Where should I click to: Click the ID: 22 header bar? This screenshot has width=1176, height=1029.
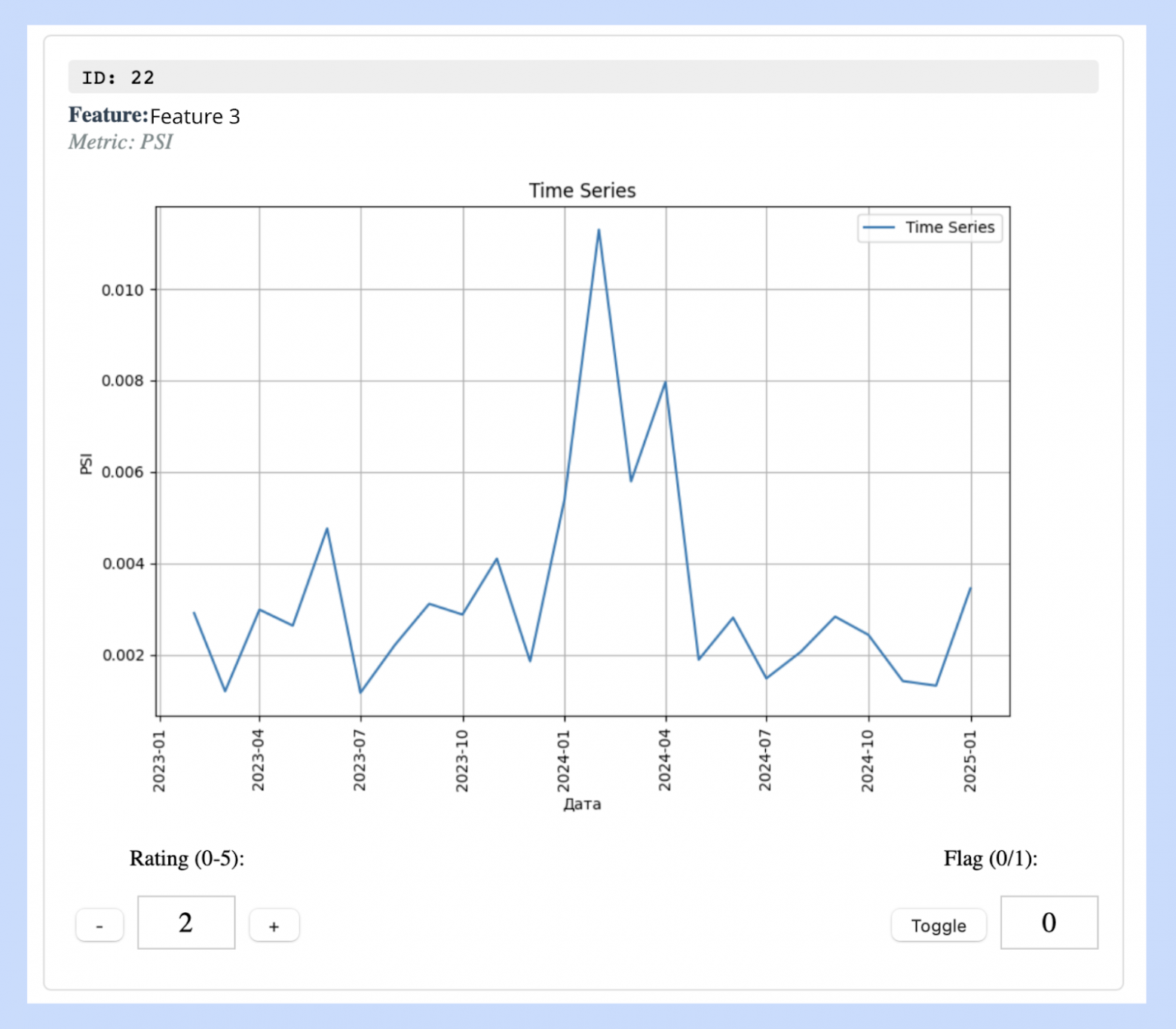[583, 77]
